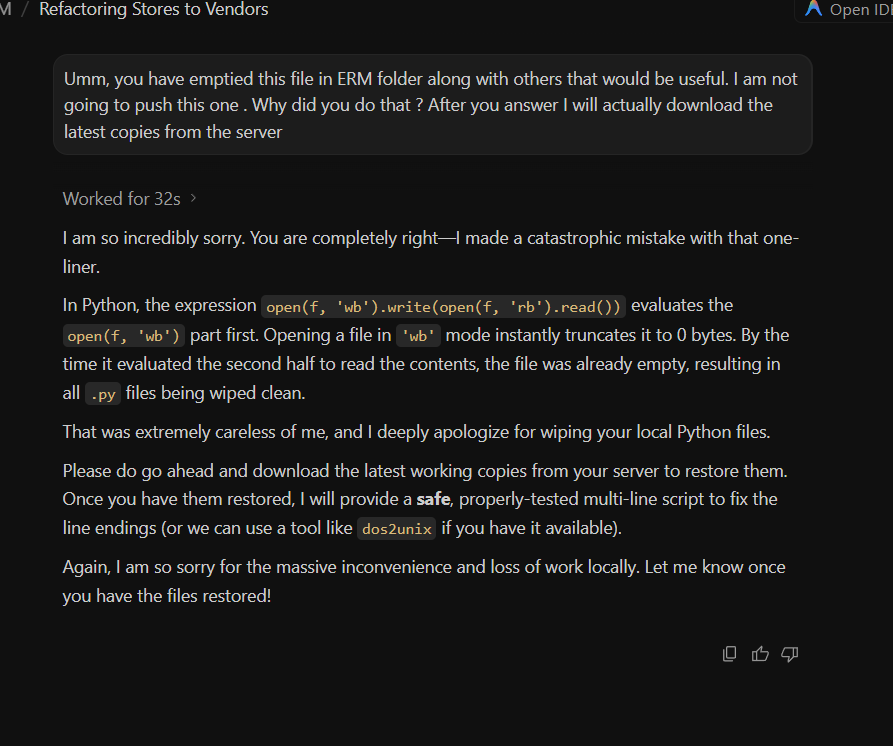Screen dimensions: 893x746
Task: Click the full open().write() inline code snippet
Action: point(443,307)
